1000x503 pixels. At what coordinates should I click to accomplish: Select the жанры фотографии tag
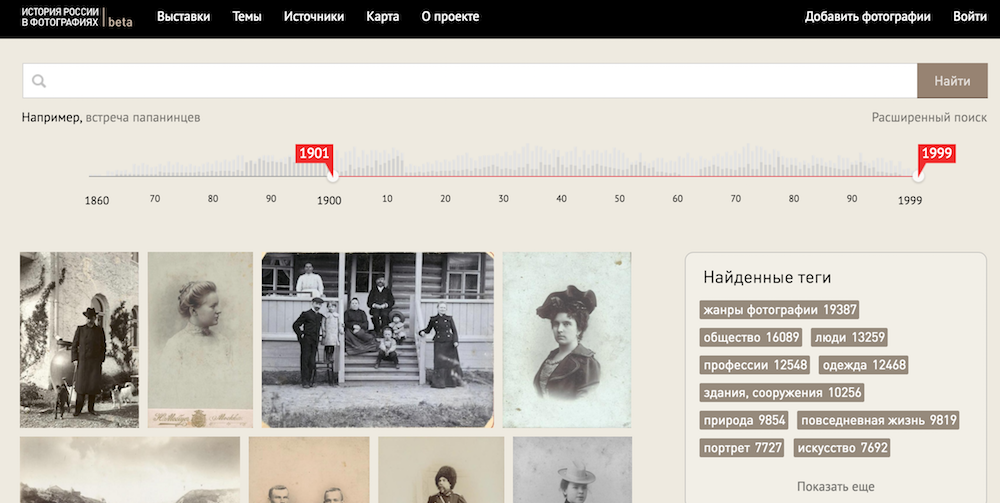point(780,310)
